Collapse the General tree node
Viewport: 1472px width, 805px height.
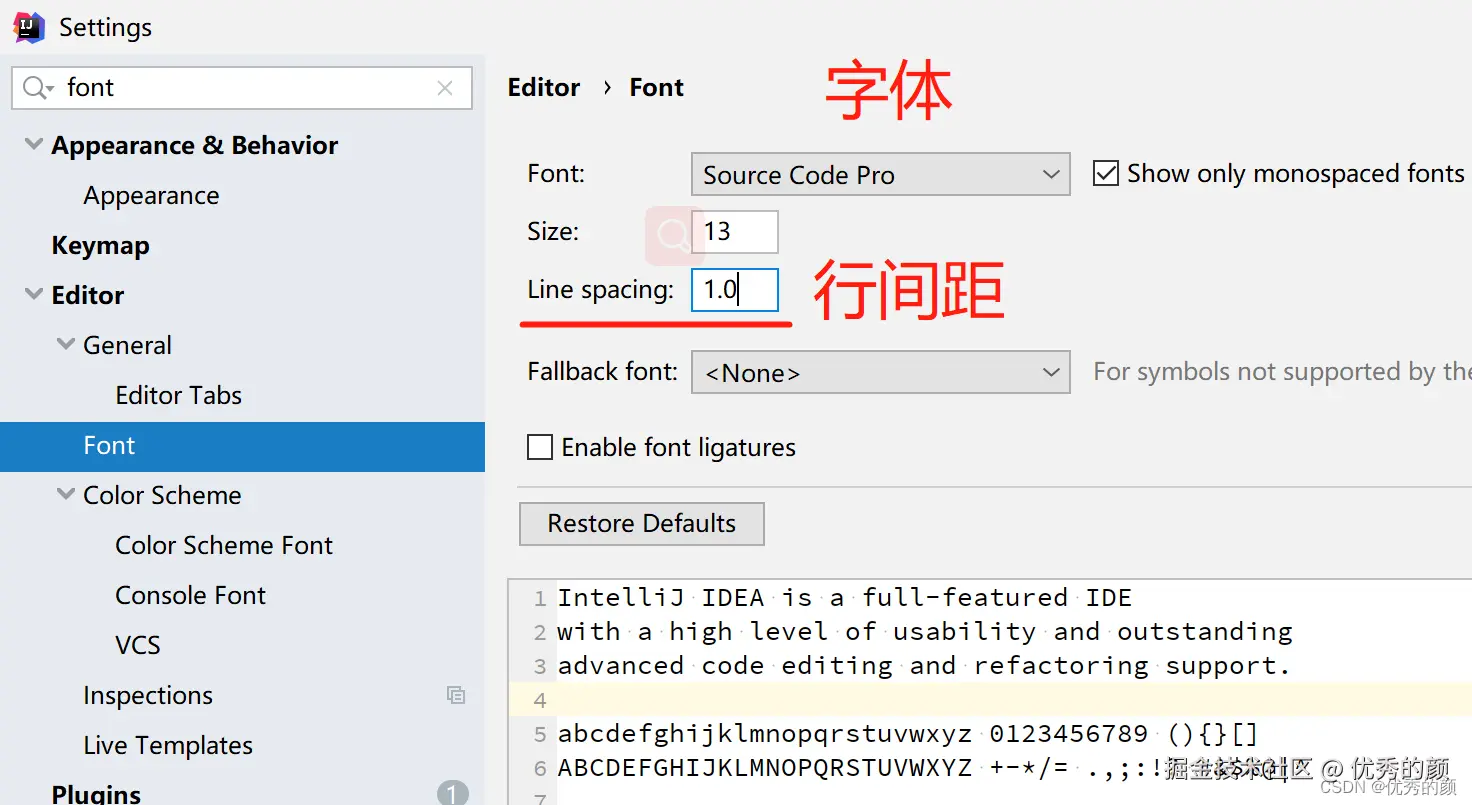click(x=66, y=345)
